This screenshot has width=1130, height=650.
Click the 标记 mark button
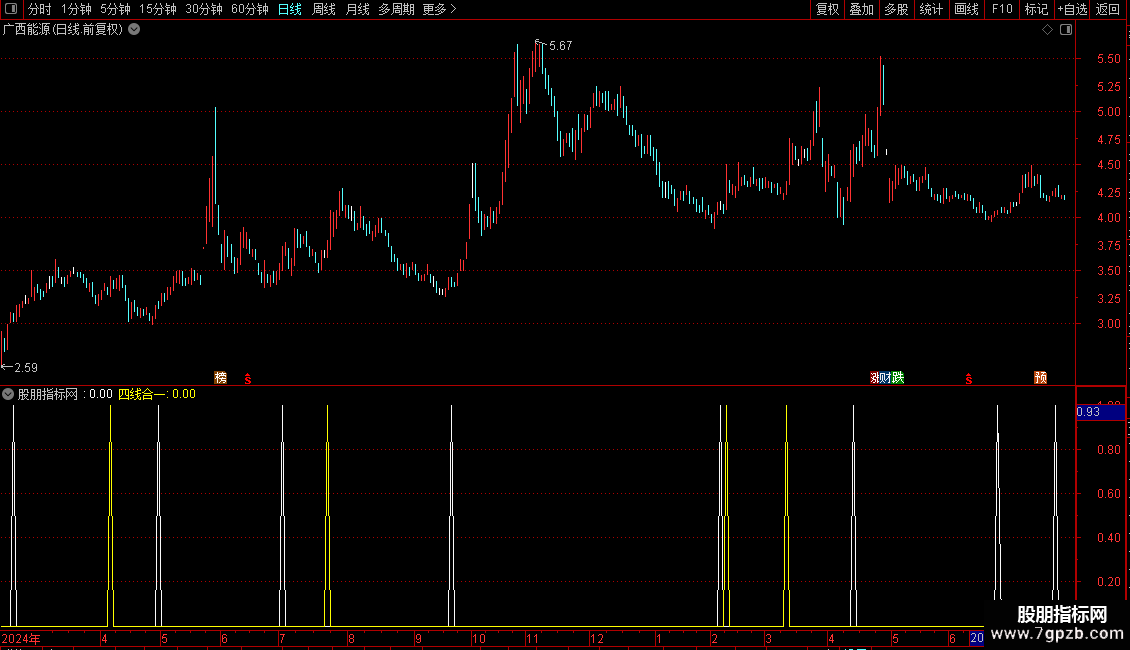click(x=1036, y=9)
